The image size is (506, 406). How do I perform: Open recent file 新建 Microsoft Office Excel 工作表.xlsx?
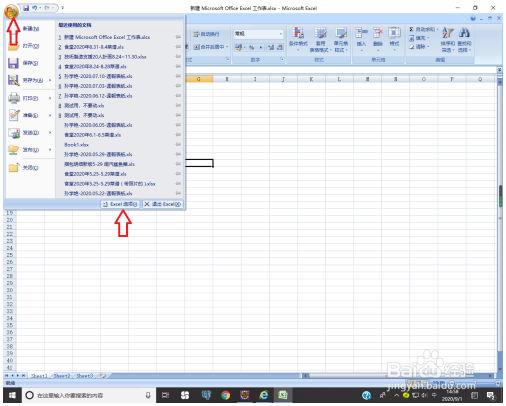(107, 37)
